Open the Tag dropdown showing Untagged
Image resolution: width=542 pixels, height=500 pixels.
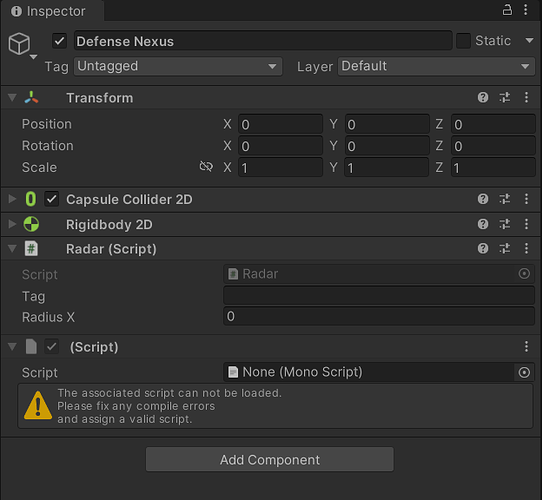click(x=178, y=66)
